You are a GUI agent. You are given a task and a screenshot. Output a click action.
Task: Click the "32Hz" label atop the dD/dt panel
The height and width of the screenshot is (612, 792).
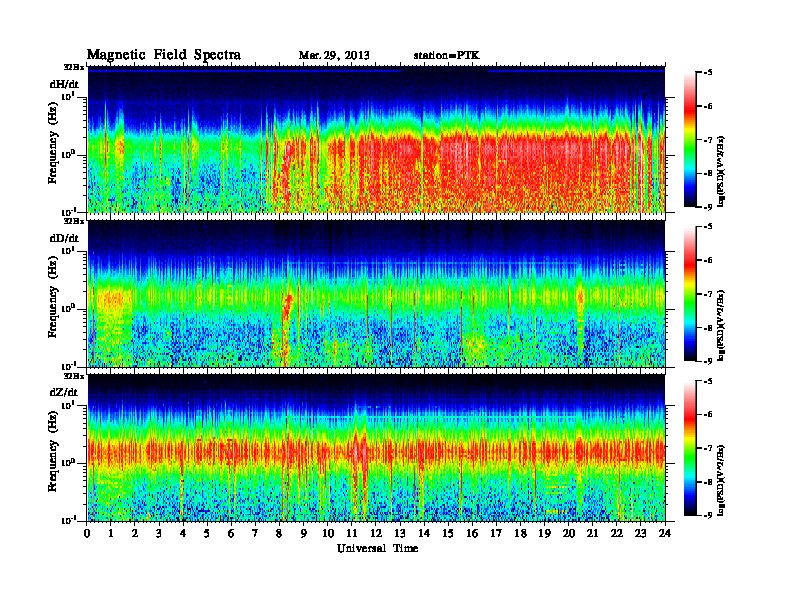(74, 221)
